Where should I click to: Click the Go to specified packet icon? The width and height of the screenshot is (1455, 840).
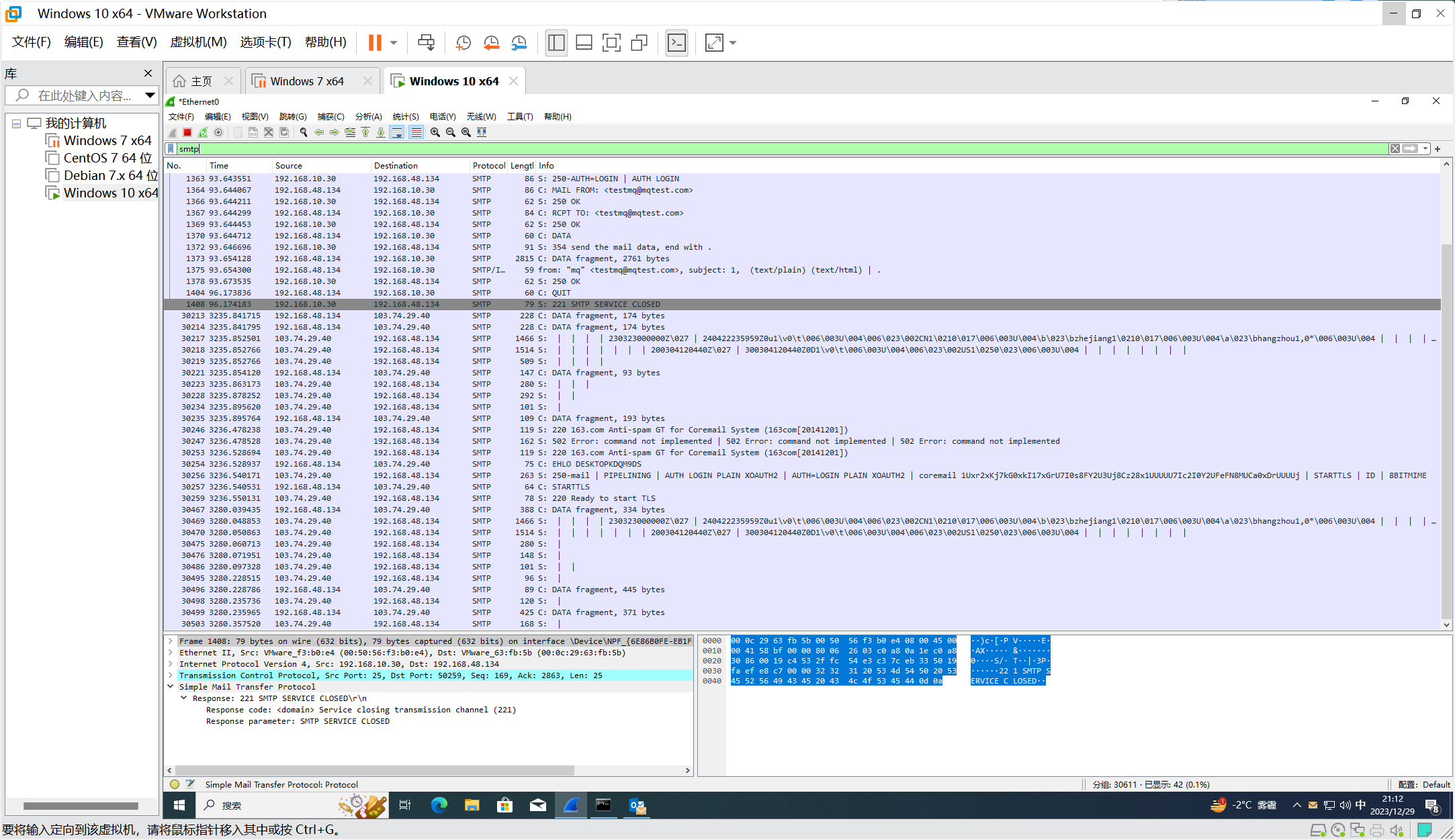click(x=350, y=132)
